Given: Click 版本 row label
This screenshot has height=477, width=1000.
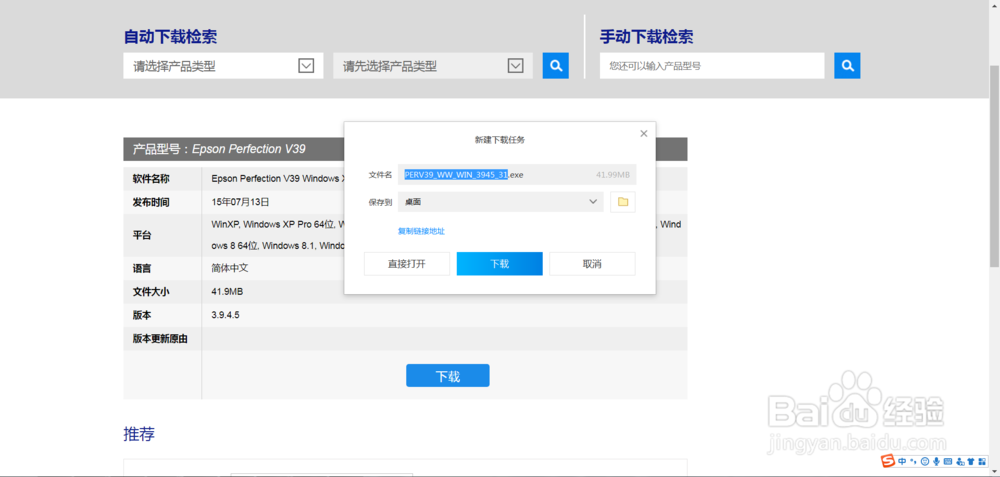Looking at the screenshot, I should coord(142,315).
